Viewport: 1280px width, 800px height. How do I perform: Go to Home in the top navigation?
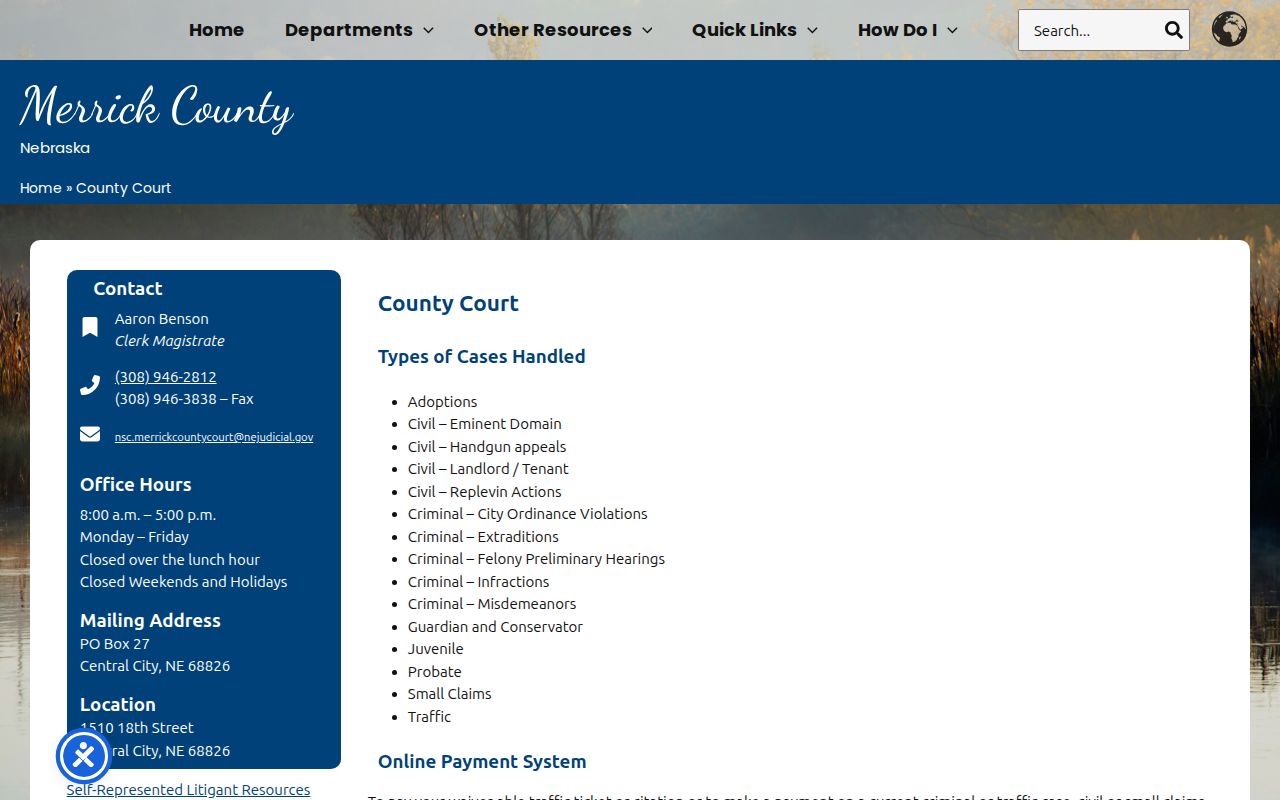[x=216, y=30]
